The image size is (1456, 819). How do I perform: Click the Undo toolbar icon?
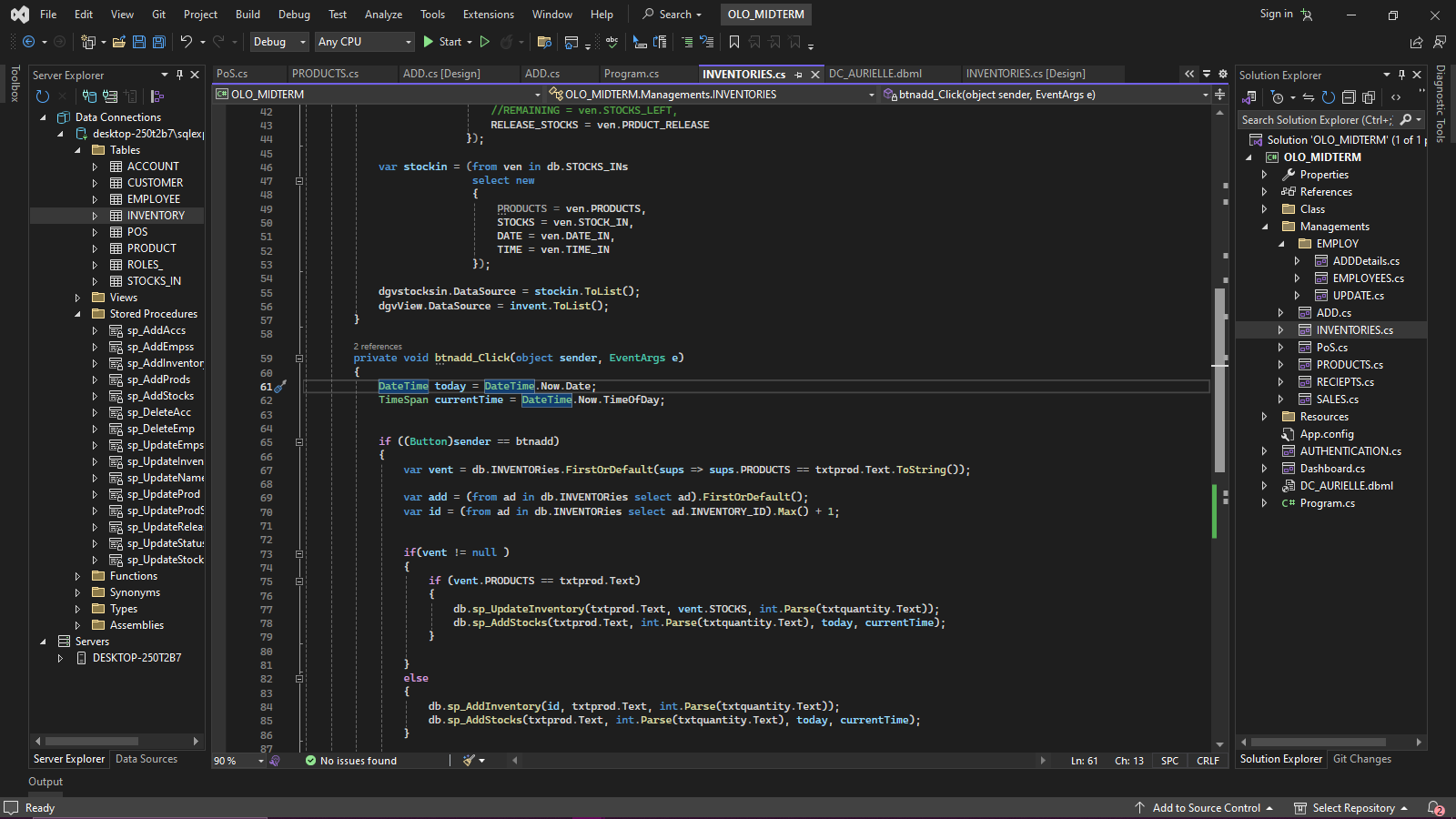187,42
